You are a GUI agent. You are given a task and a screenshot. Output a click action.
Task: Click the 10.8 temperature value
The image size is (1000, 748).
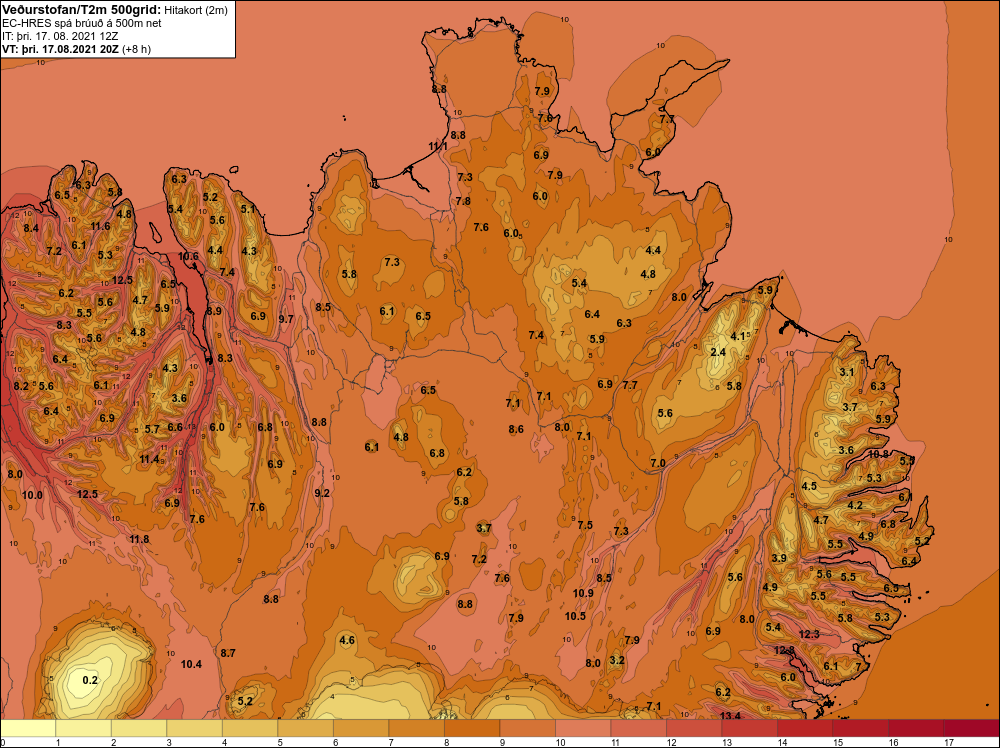[878, 454]
